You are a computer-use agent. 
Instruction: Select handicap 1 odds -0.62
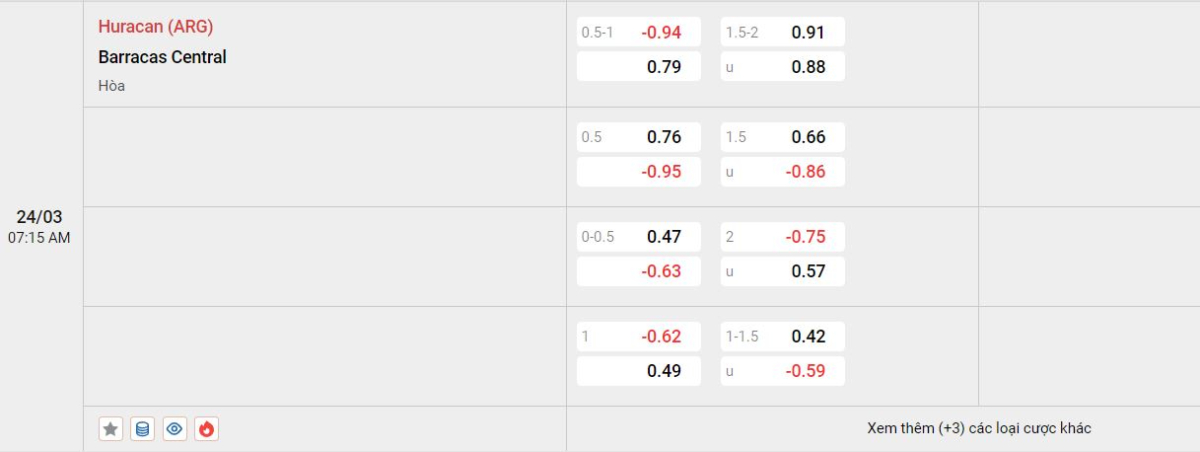point(639,336)
